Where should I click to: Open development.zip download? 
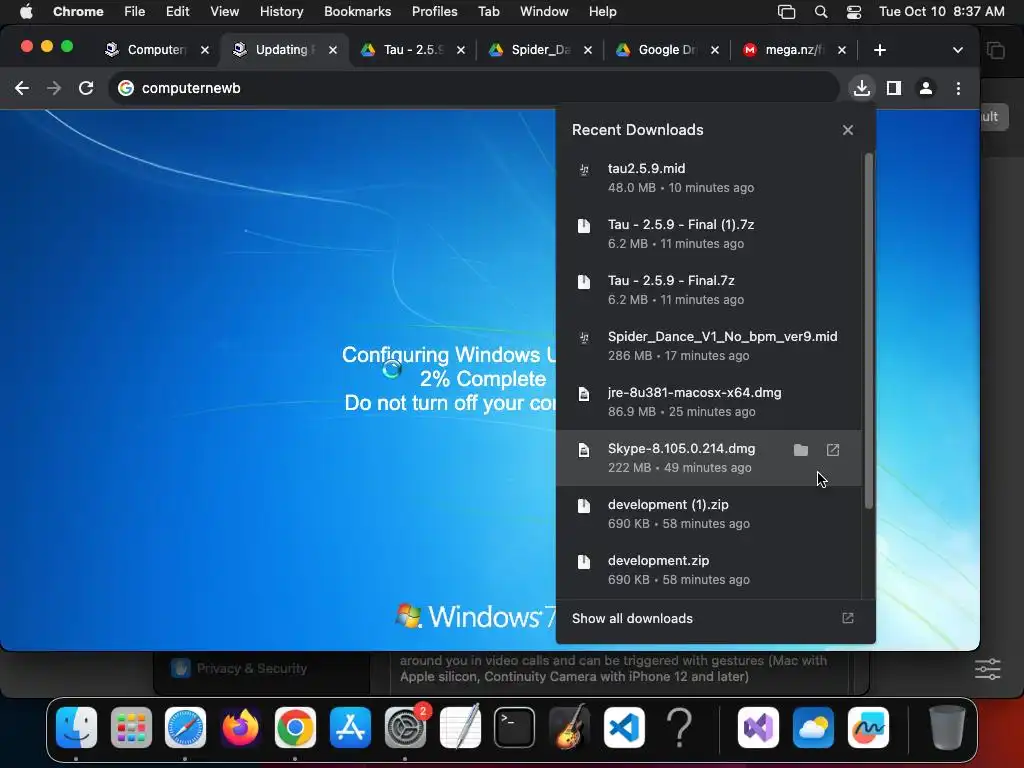point(709,570)
